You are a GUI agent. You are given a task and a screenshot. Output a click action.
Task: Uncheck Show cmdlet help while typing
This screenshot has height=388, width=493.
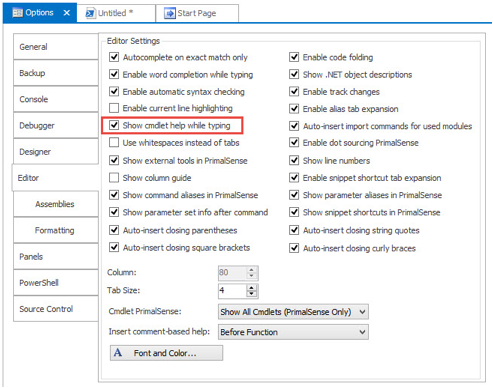(114, 125)
